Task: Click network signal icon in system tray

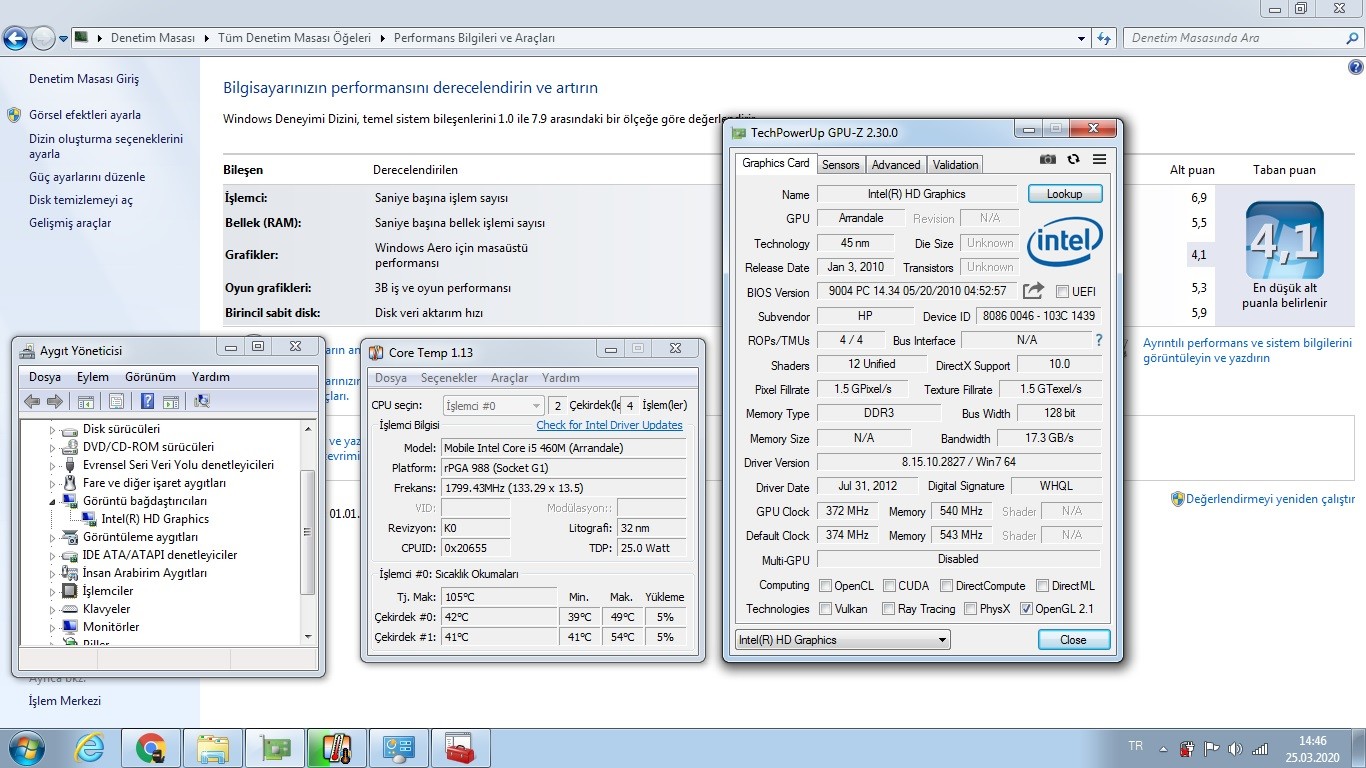Action: click(1259, 748)
